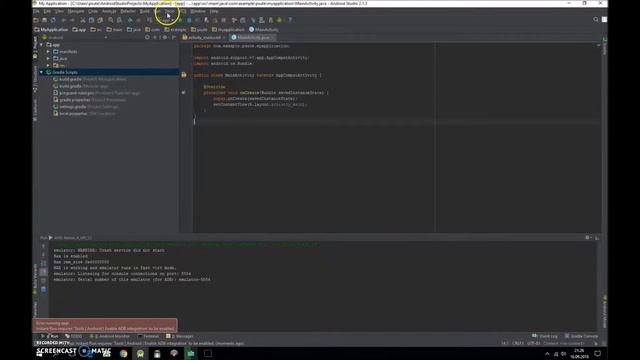Click the MyApplication breadcrumb

click(x=51, y=29)
